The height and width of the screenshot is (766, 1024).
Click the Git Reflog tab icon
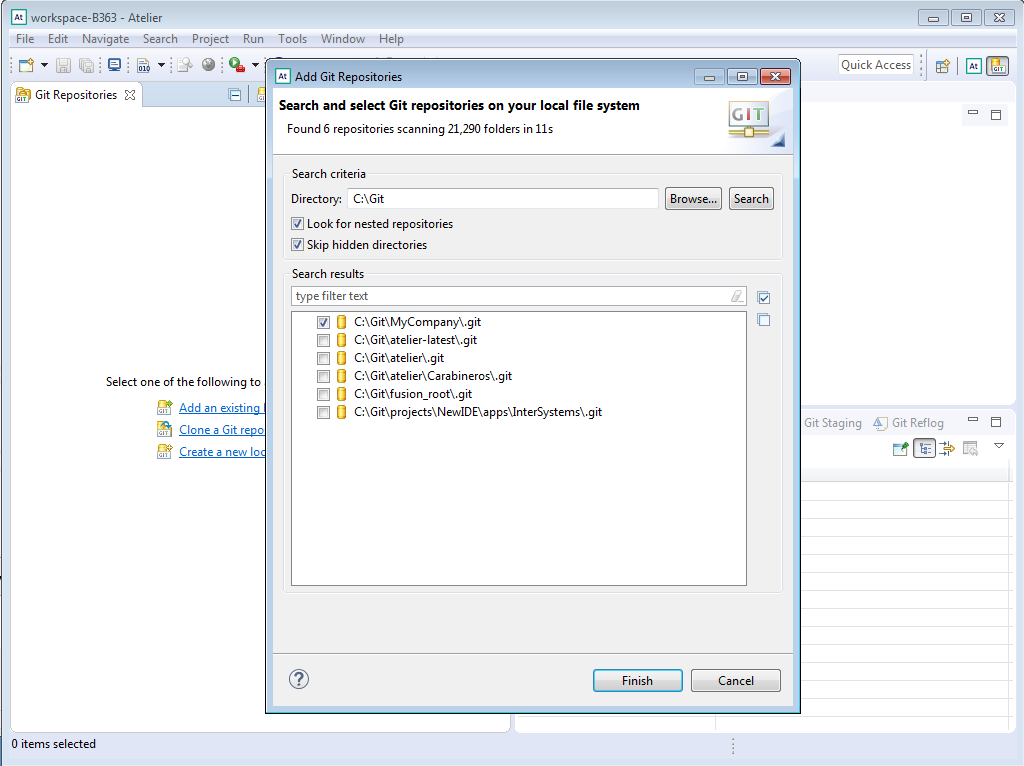tap(880, 423)
